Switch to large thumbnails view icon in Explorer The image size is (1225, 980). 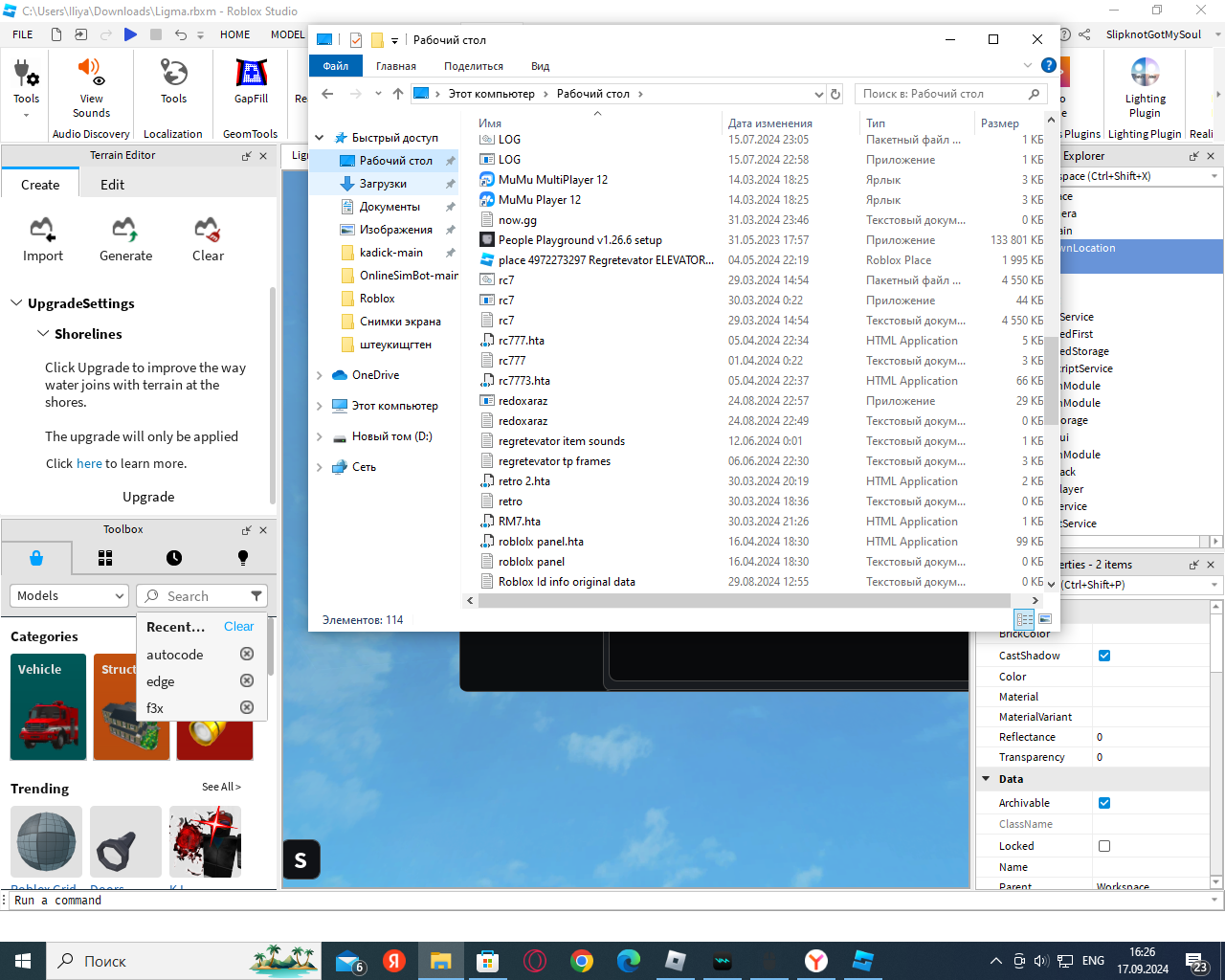(1045, 619)
